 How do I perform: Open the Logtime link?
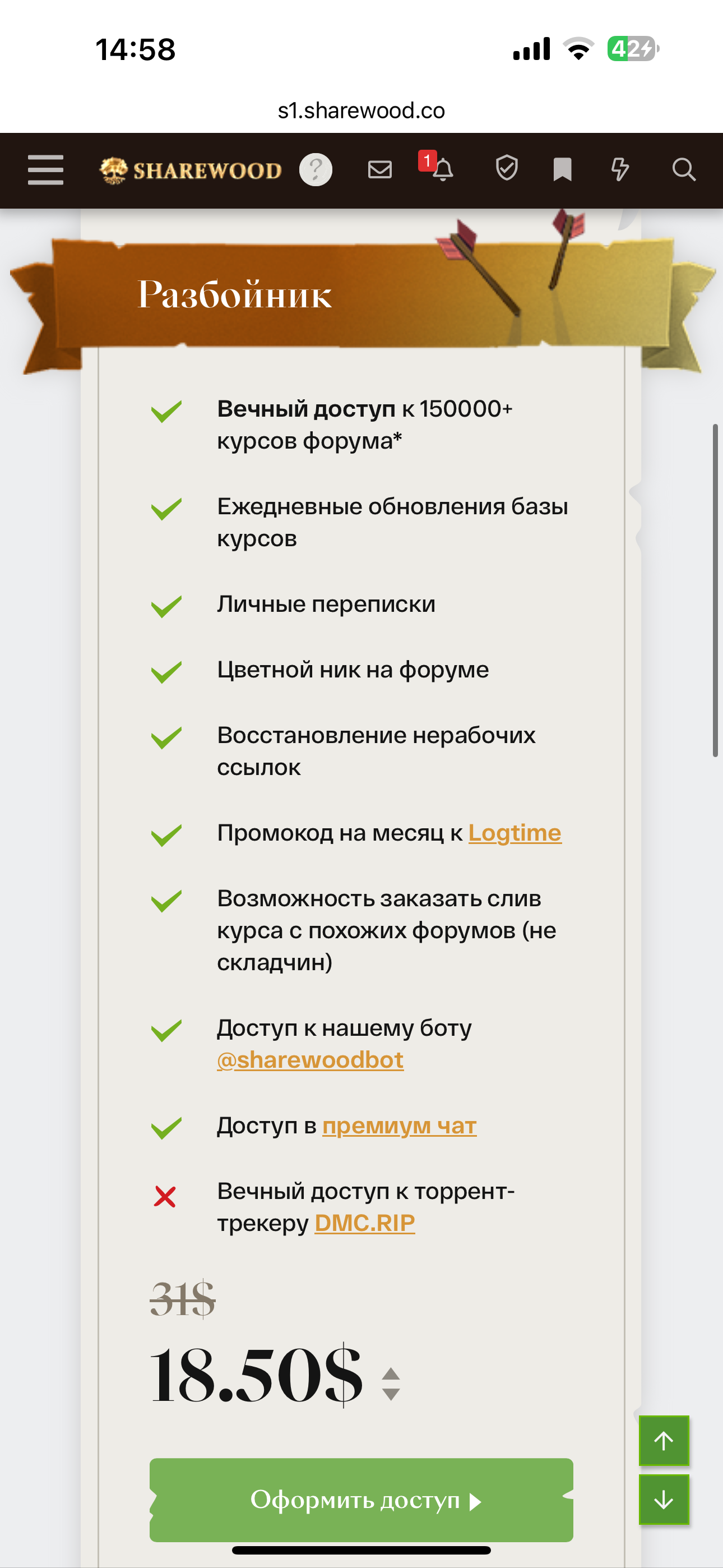pos(515,833)
